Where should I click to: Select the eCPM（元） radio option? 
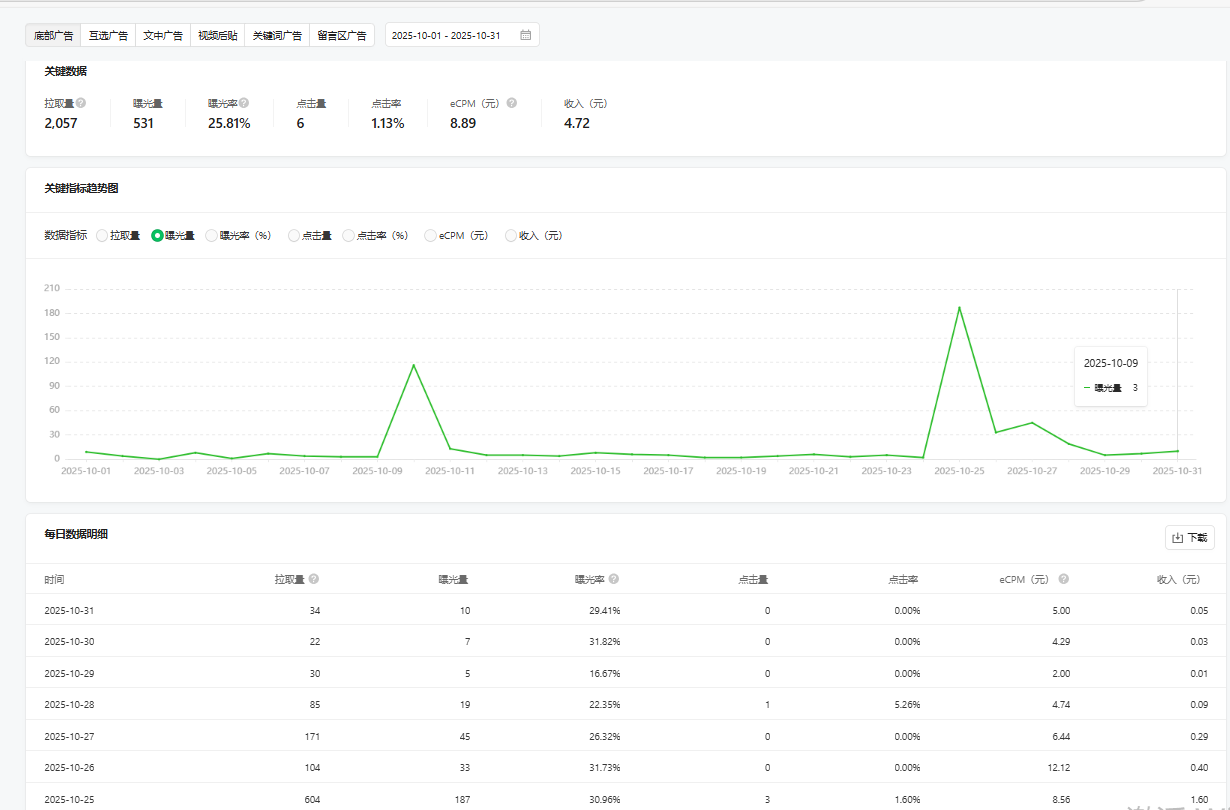pos(431,236)
